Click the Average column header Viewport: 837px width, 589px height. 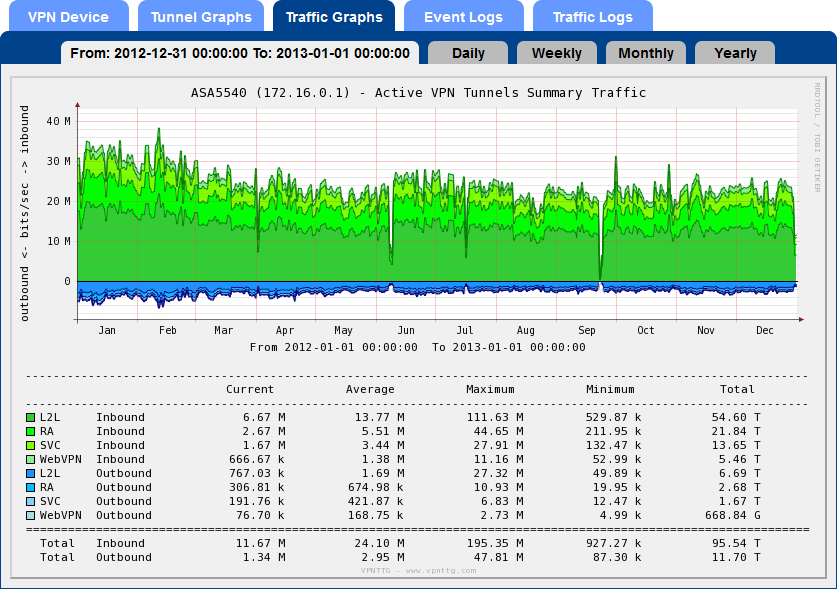pos(370,389)
